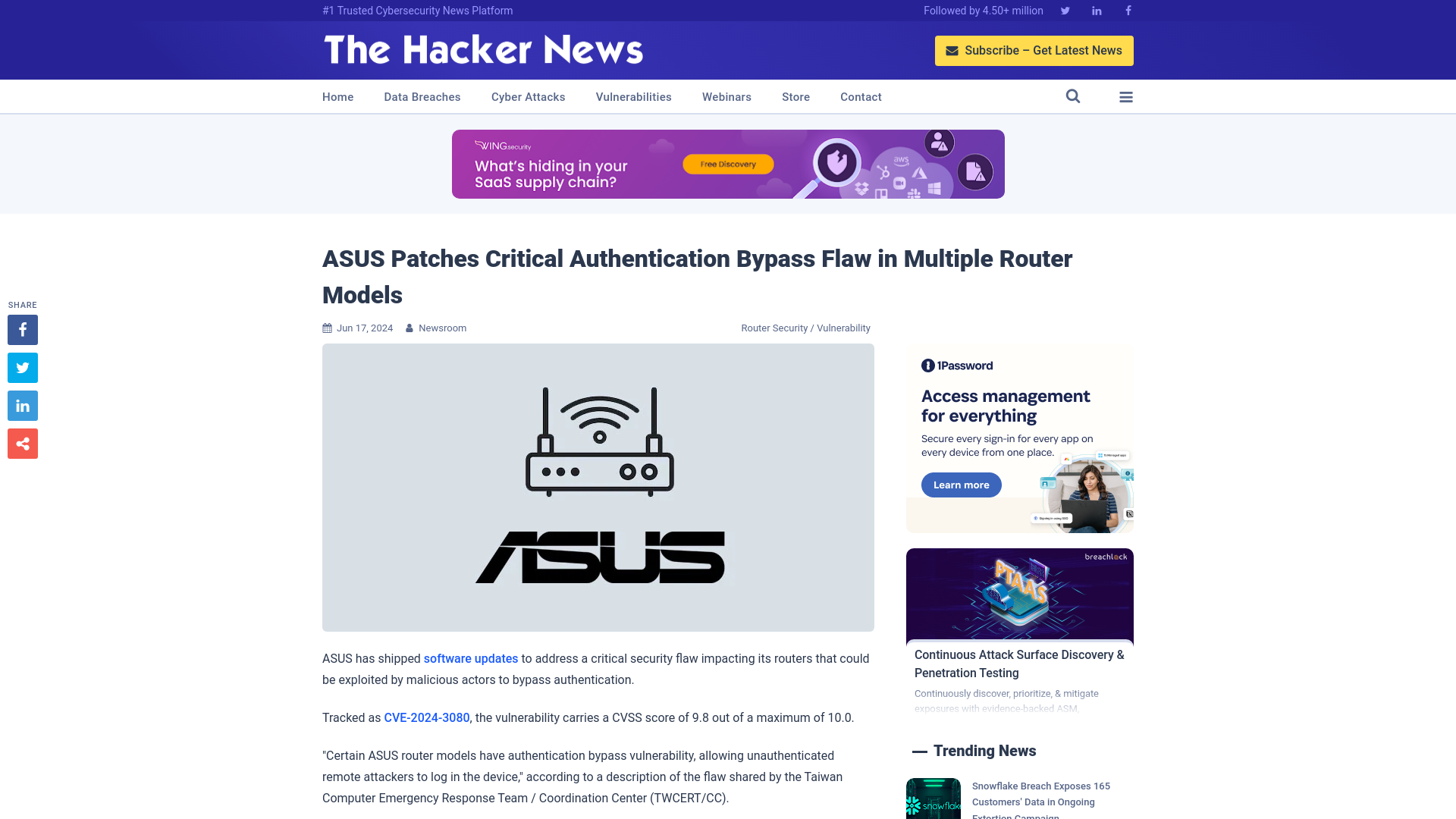1456x819 pixels.
Task: Click the search magnifier icon
Action: click(1073, 96)
